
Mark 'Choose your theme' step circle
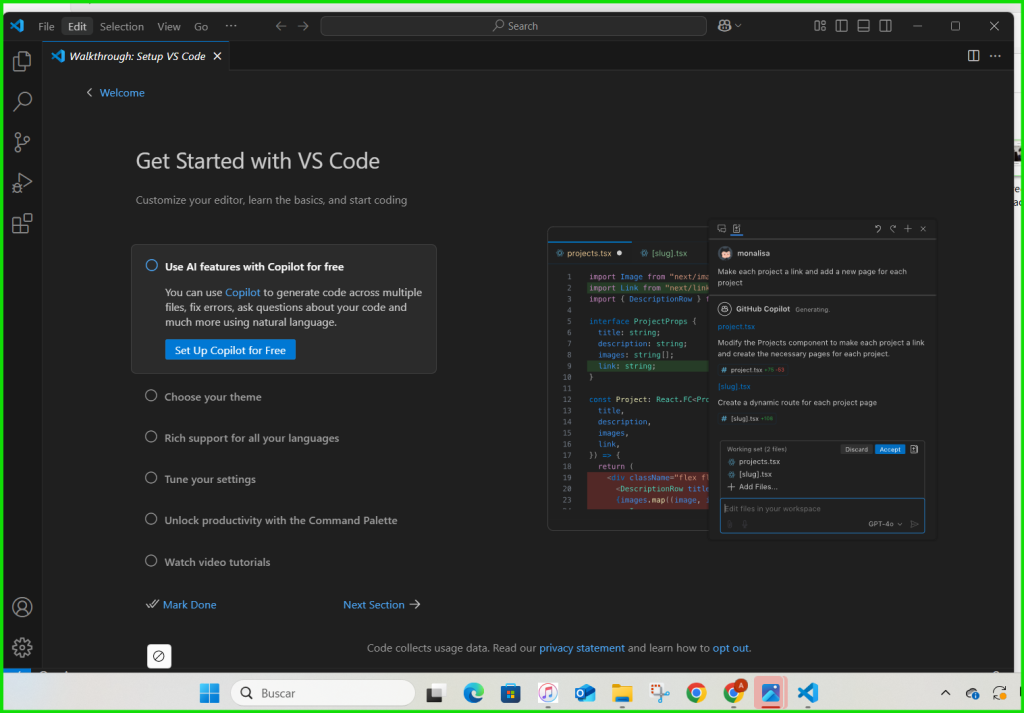pos(152,396)
